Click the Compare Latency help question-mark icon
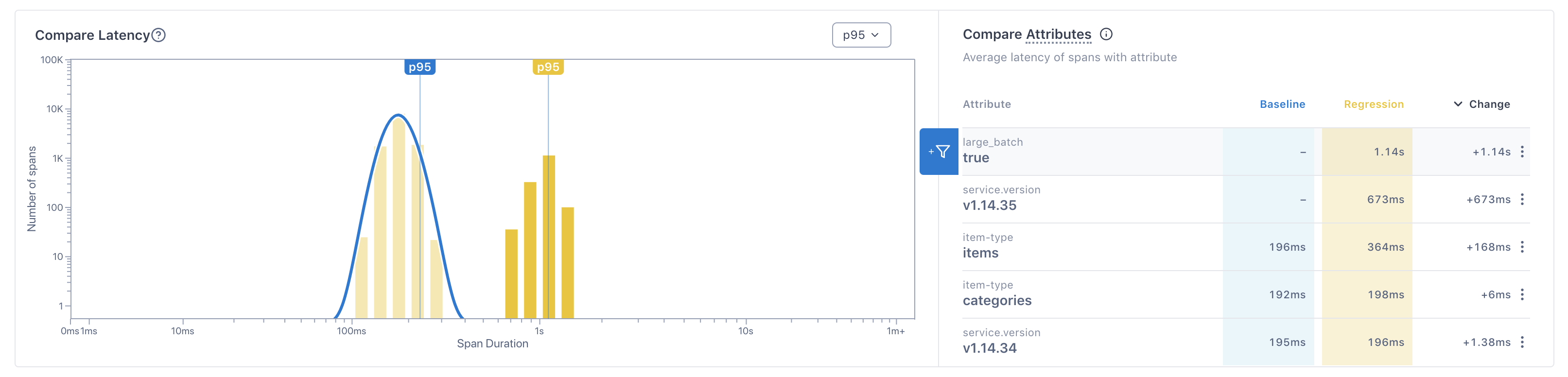The image size is (1568, 377). 158,35
